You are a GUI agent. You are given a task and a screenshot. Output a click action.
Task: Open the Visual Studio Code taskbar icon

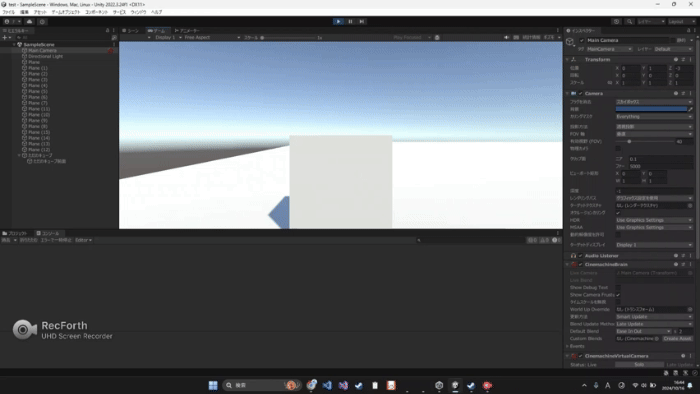[327, 385]
